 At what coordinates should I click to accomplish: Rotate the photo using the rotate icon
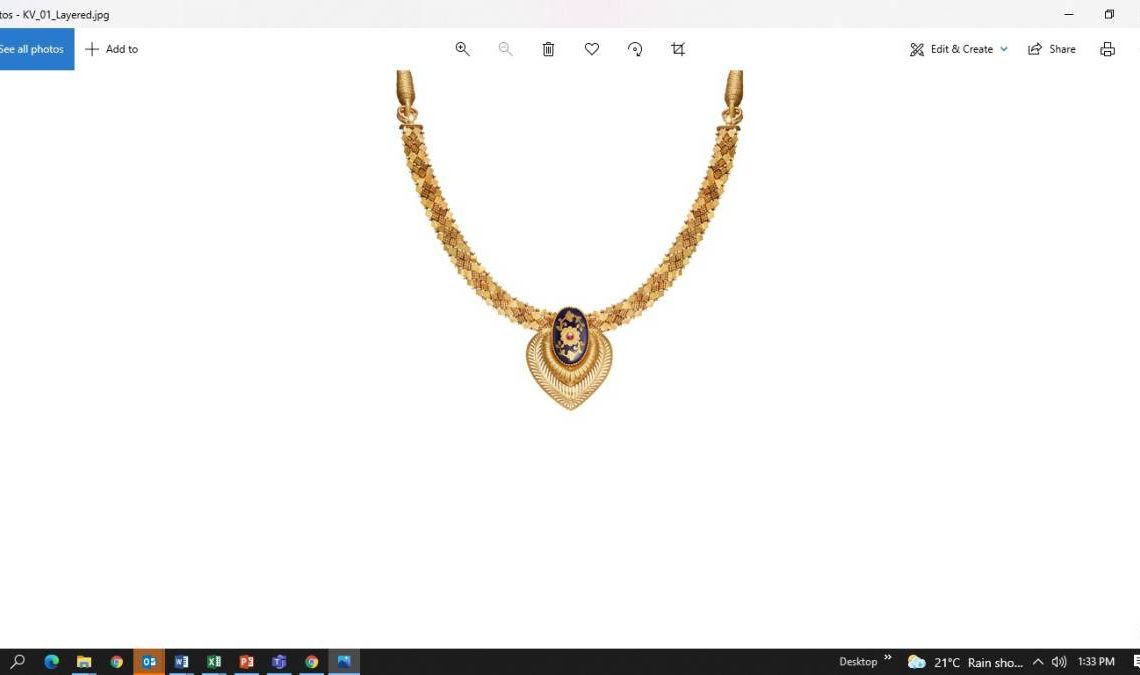point(635,49)
